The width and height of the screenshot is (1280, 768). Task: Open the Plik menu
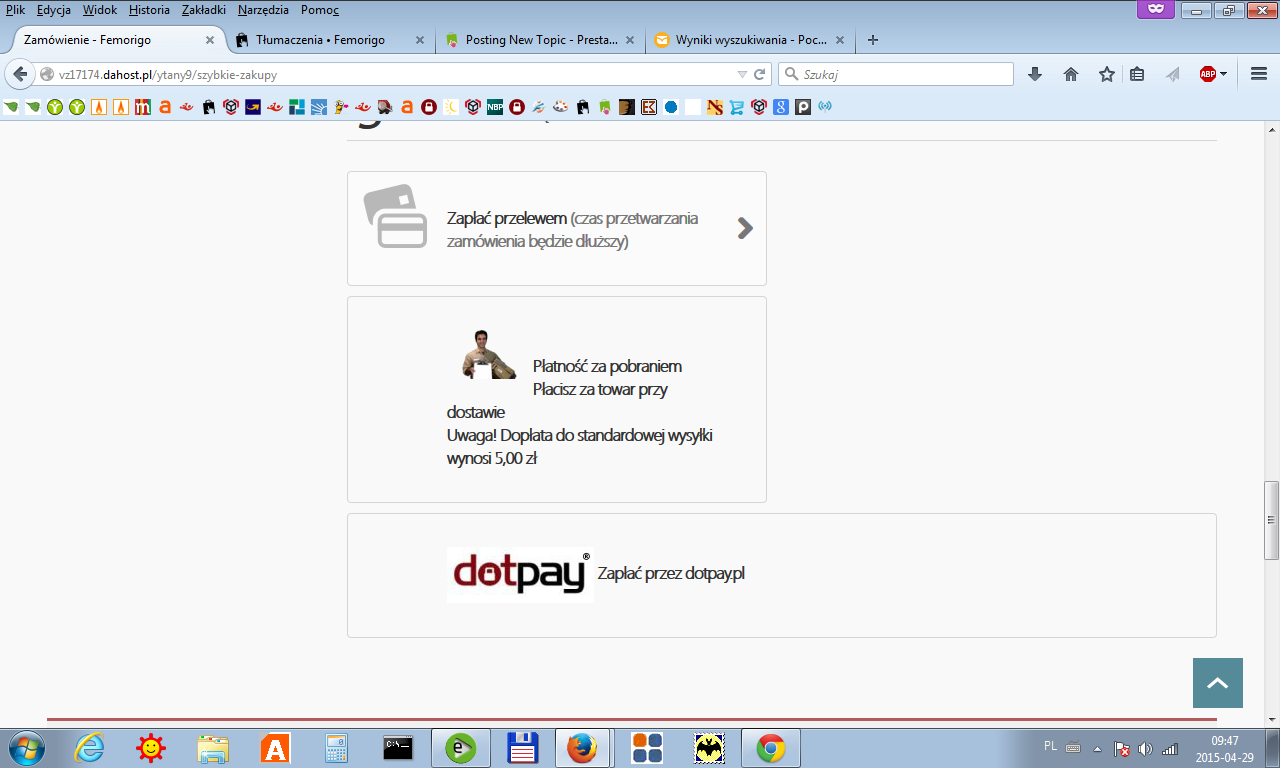(16, 10)
